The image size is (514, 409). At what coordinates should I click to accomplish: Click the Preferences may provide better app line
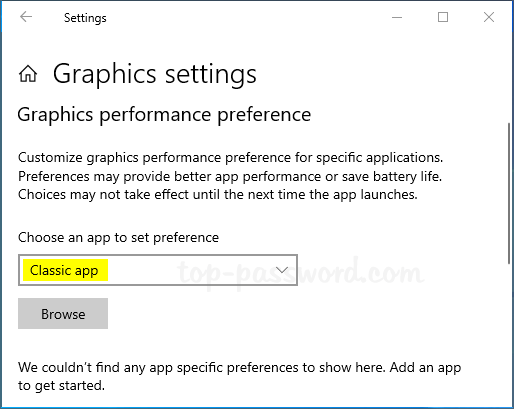tap(230, 176)
